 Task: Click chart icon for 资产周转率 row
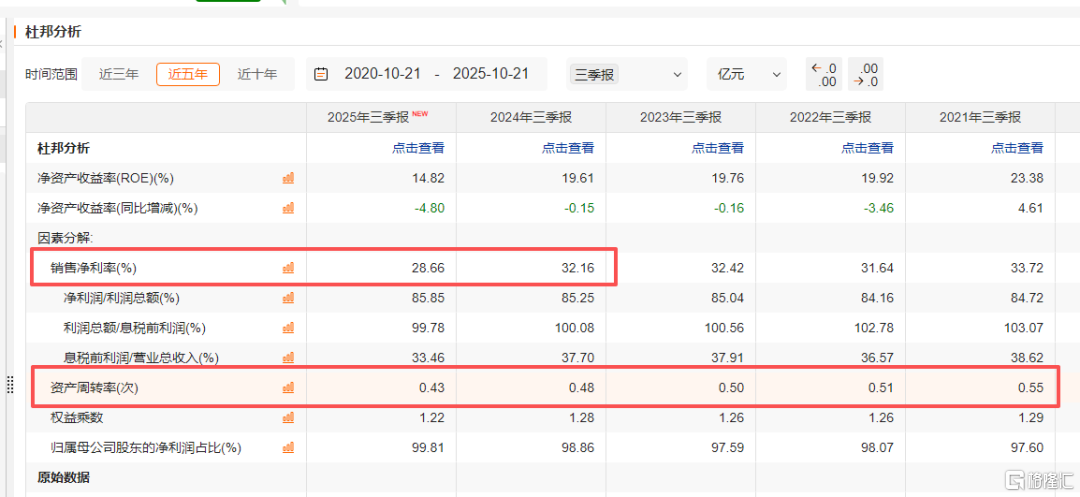point(288,387)
